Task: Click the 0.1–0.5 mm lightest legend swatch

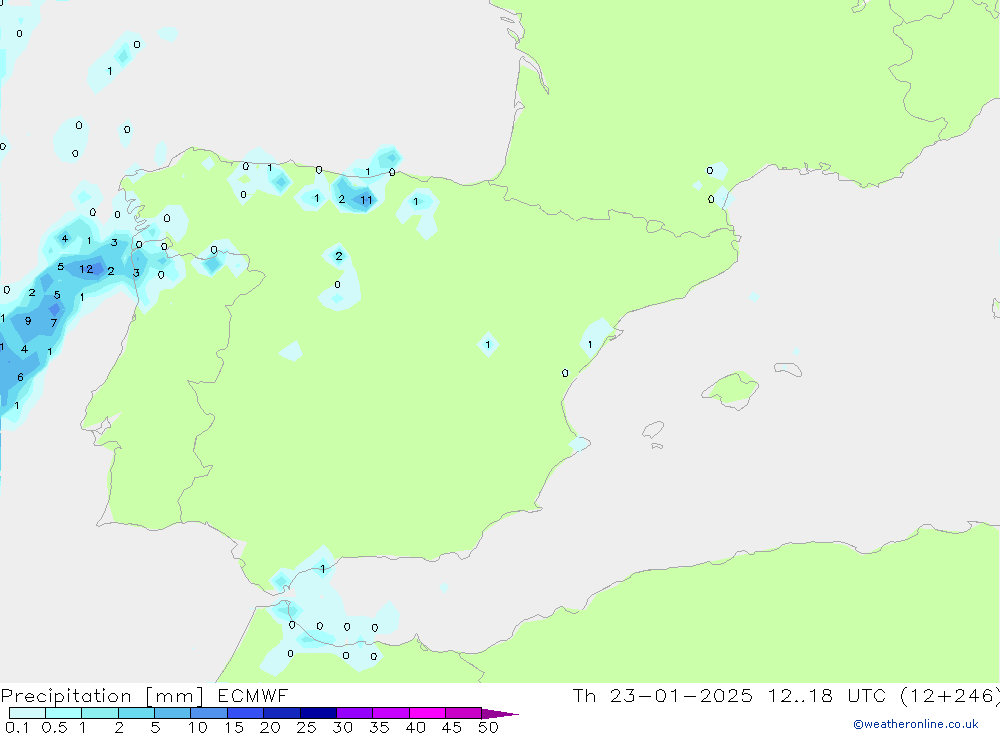Action: [x=27, y=713]
